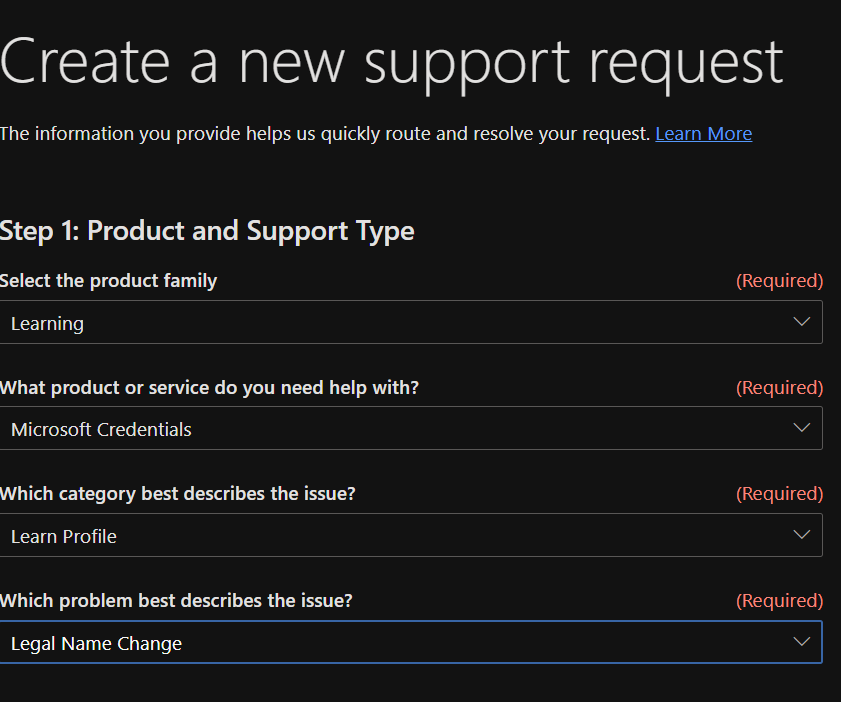This screenshot has height=702, width=841.
Task: Click the 'Which category best describes' label
Action: [x=177, y=494]
